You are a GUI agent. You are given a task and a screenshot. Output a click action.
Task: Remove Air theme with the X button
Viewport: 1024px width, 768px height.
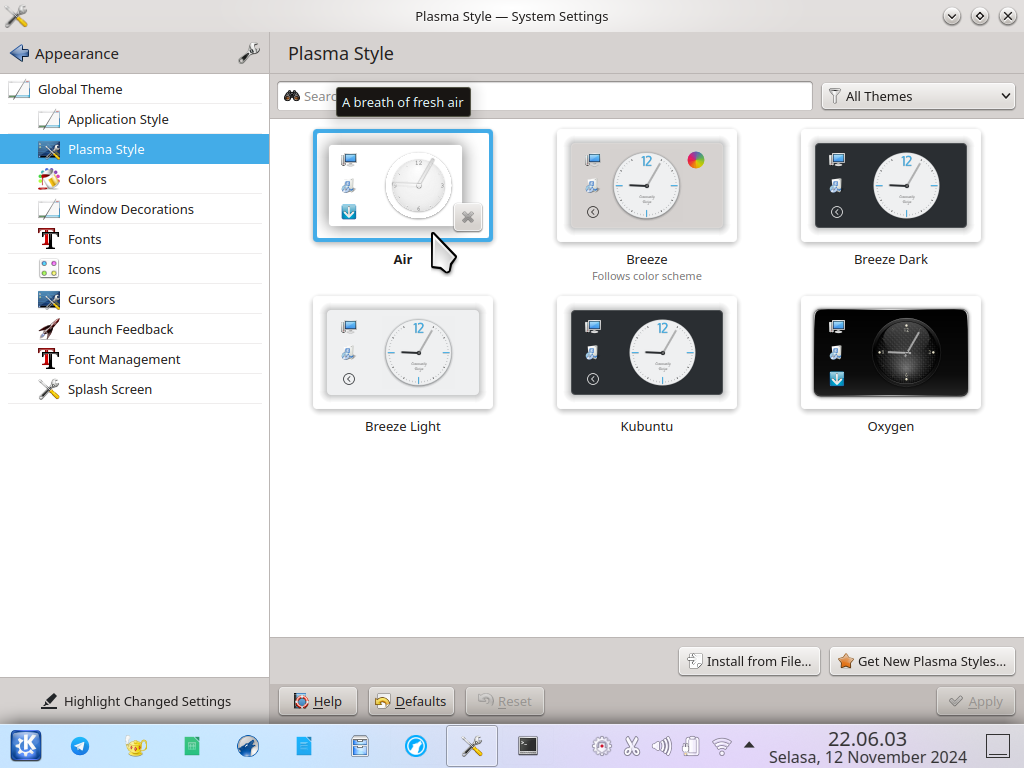468,217
